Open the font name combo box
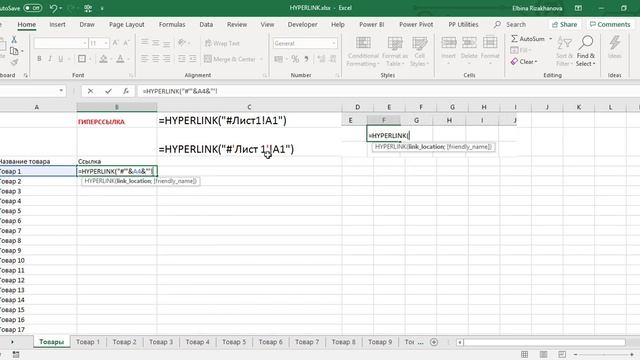This screenshot has height=360, width=640. (x=60, y=43)
